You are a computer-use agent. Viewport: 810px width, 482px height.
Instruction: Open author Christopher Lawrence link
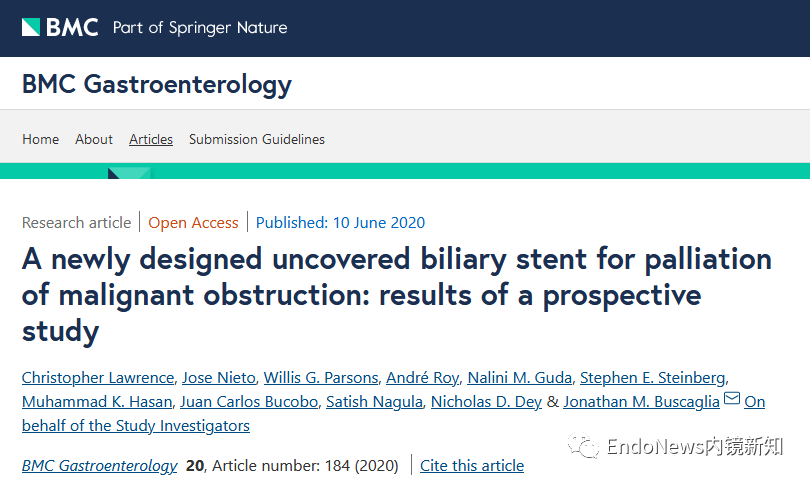98,378
